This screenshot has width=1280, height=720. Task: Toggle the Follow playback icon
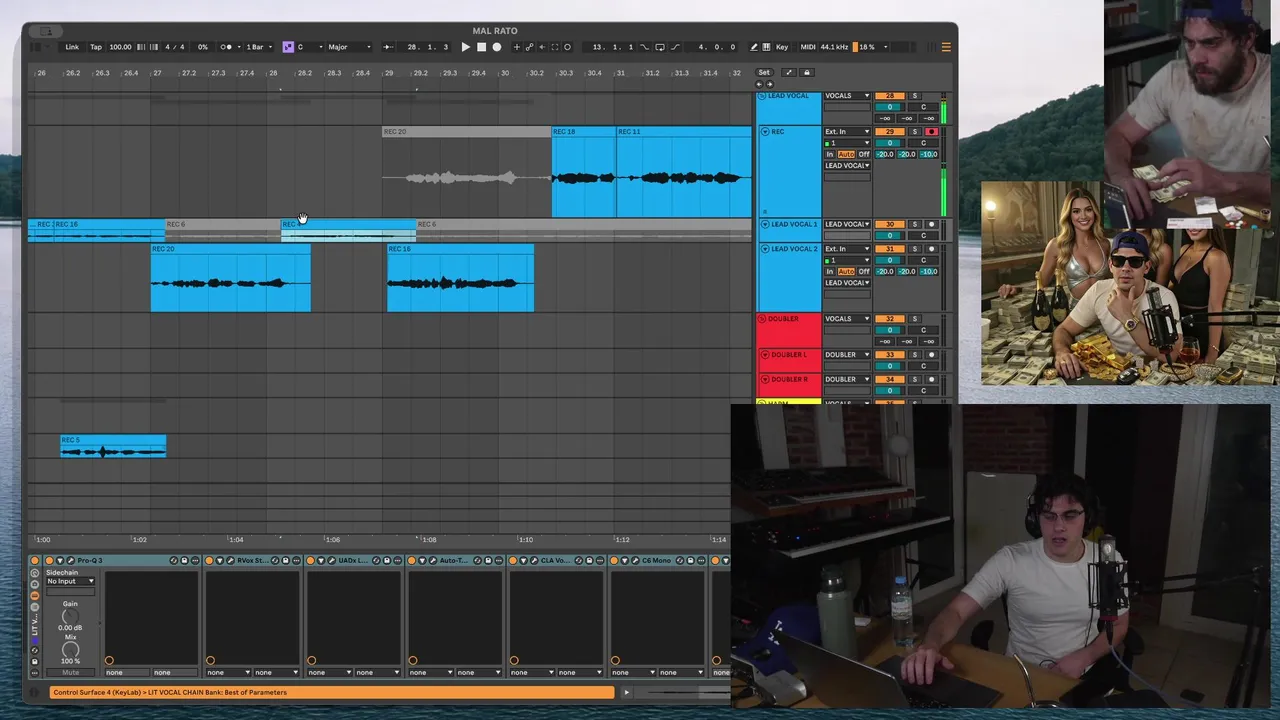point(388,47)
